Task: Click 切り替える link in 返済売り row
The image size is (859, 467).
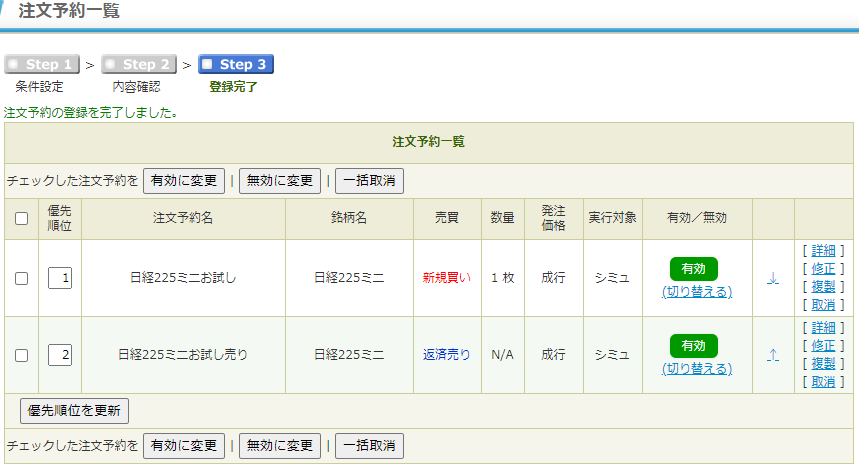Action: [x=697, y=369]
